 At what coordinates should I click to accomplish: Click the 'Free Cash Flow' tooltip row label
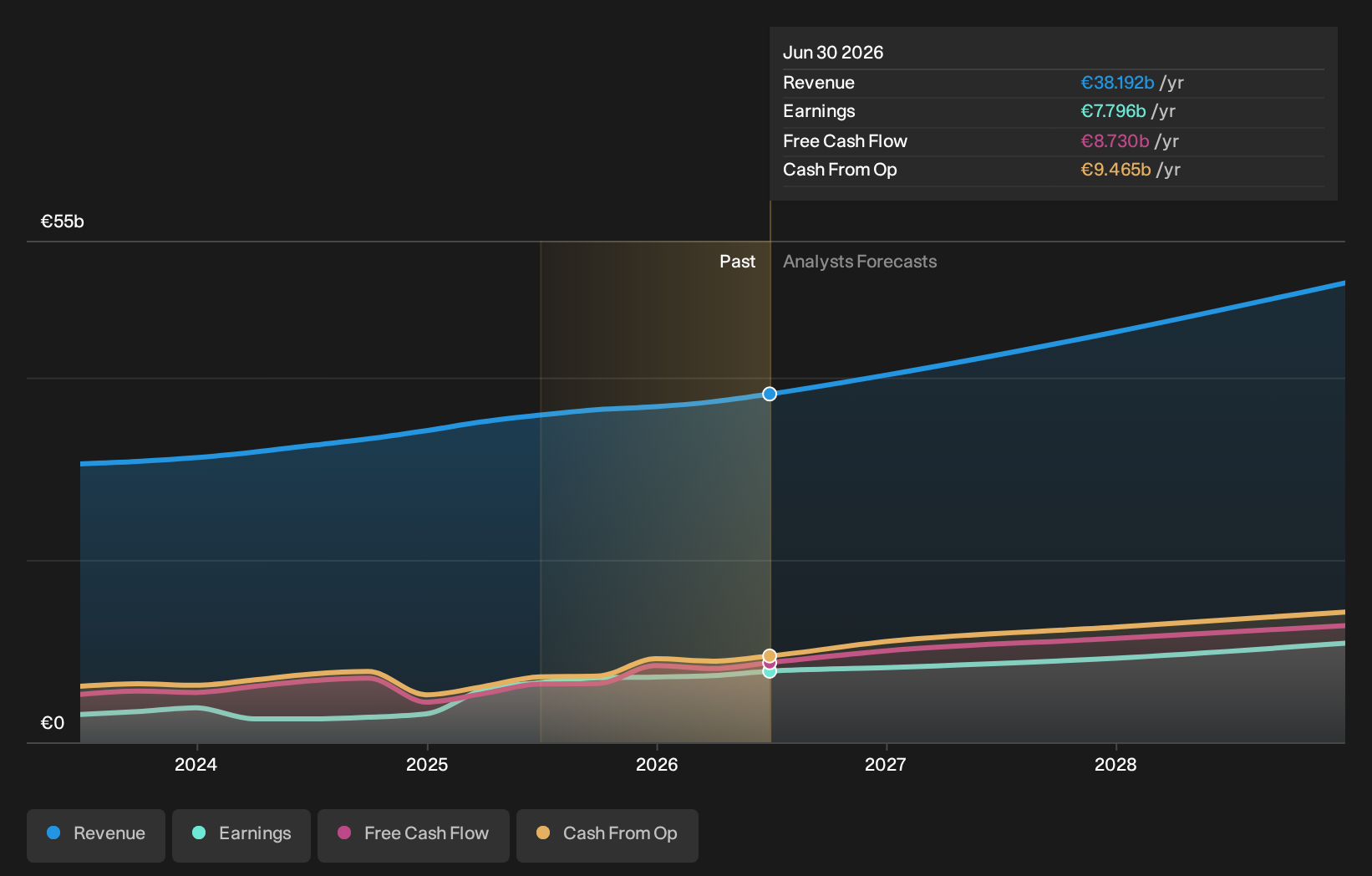point(845,141)
